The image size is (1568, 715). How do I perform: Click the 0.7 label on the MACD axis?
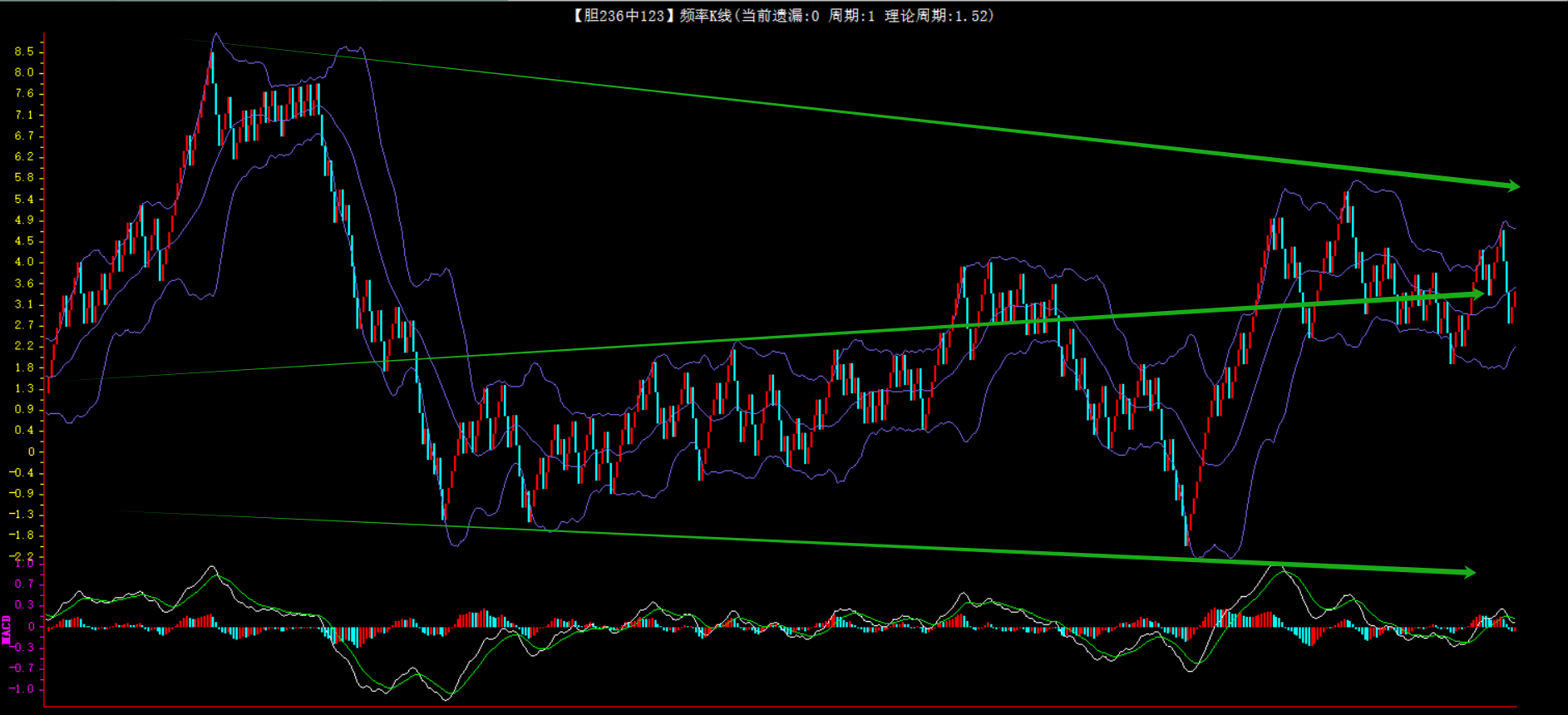coord(24,584)
